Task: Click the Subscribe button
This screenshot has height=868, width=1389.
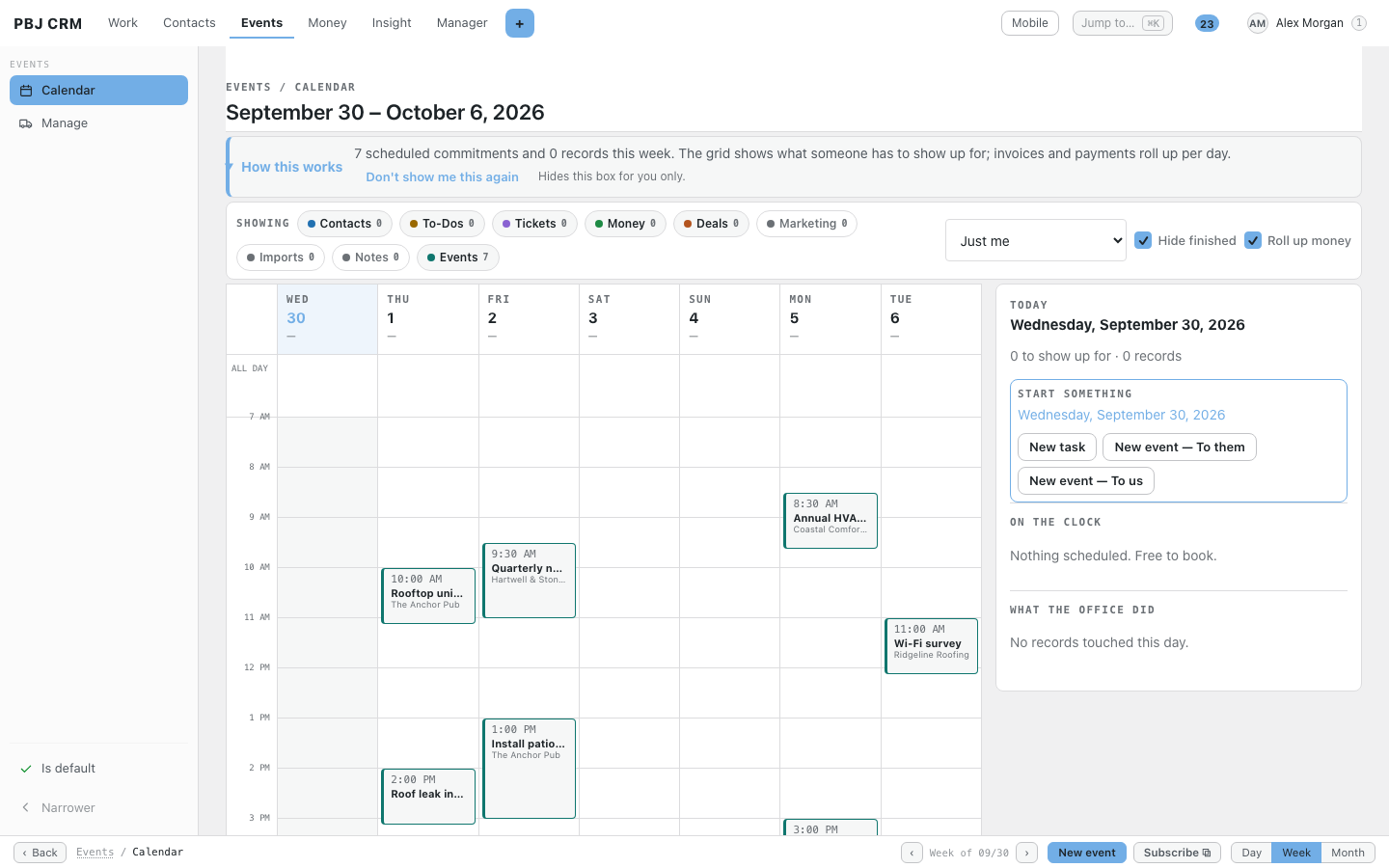Action: [x=1177, y=853]
